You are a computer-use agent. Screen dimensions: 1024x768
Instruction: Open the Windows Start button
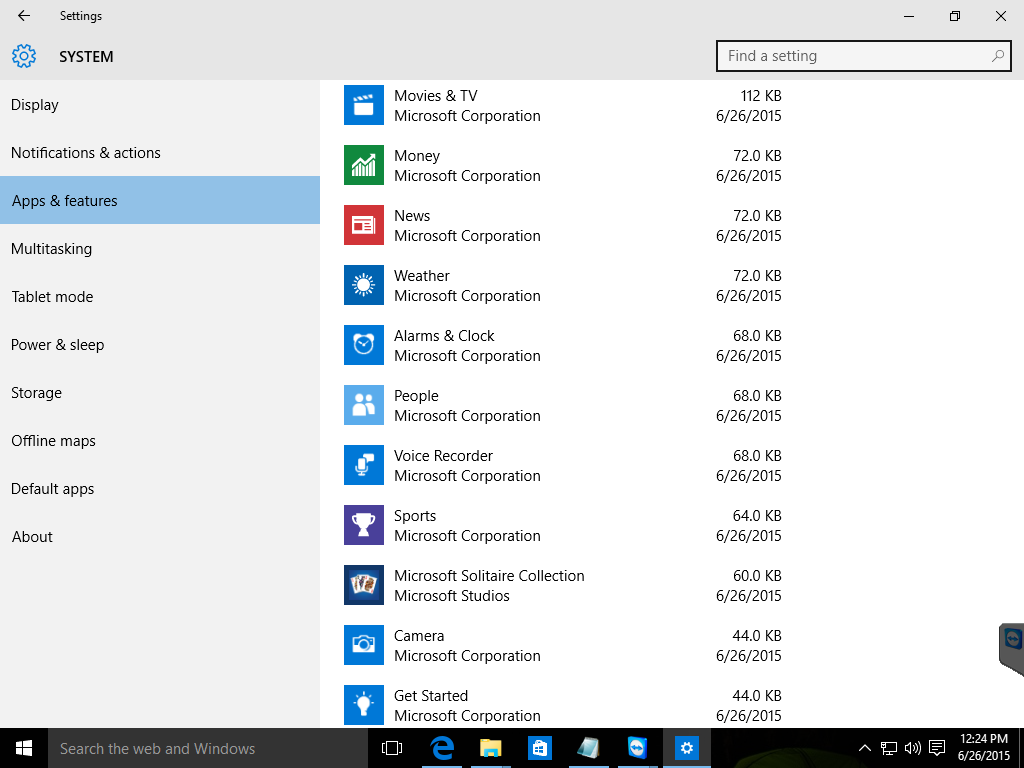click(24, 748)
